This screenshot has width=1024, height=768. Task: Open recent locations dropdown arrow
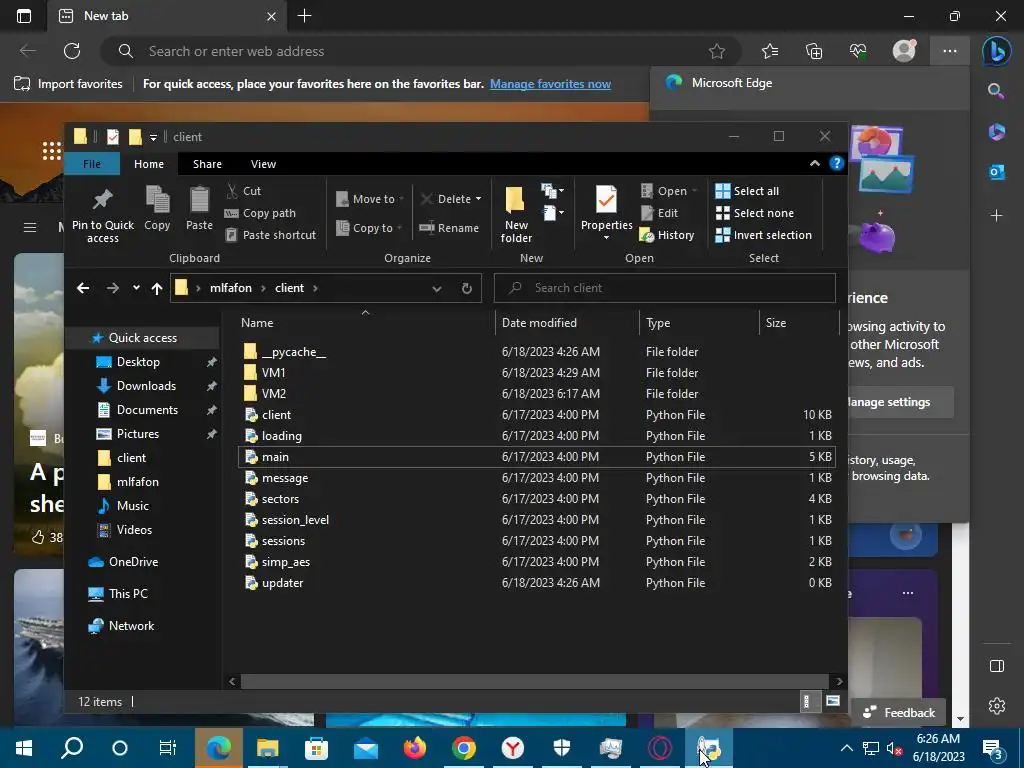136,288
